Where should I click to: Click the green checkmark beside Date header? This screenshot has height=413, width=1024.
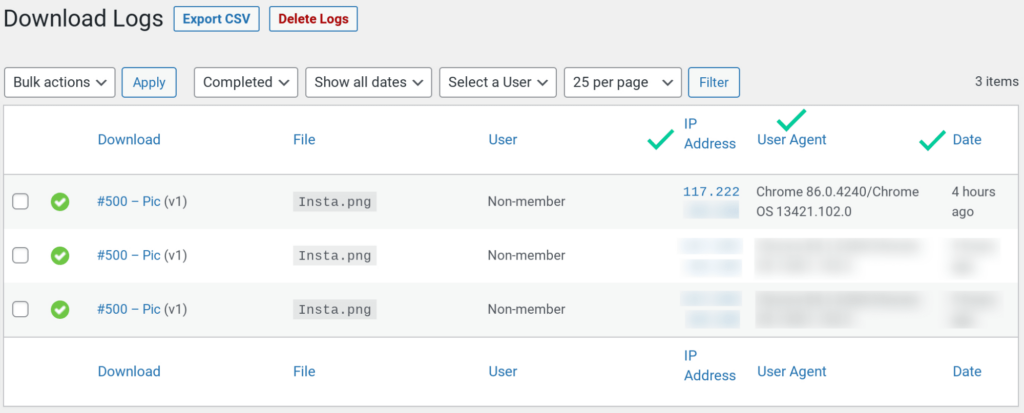pos(932,141)
